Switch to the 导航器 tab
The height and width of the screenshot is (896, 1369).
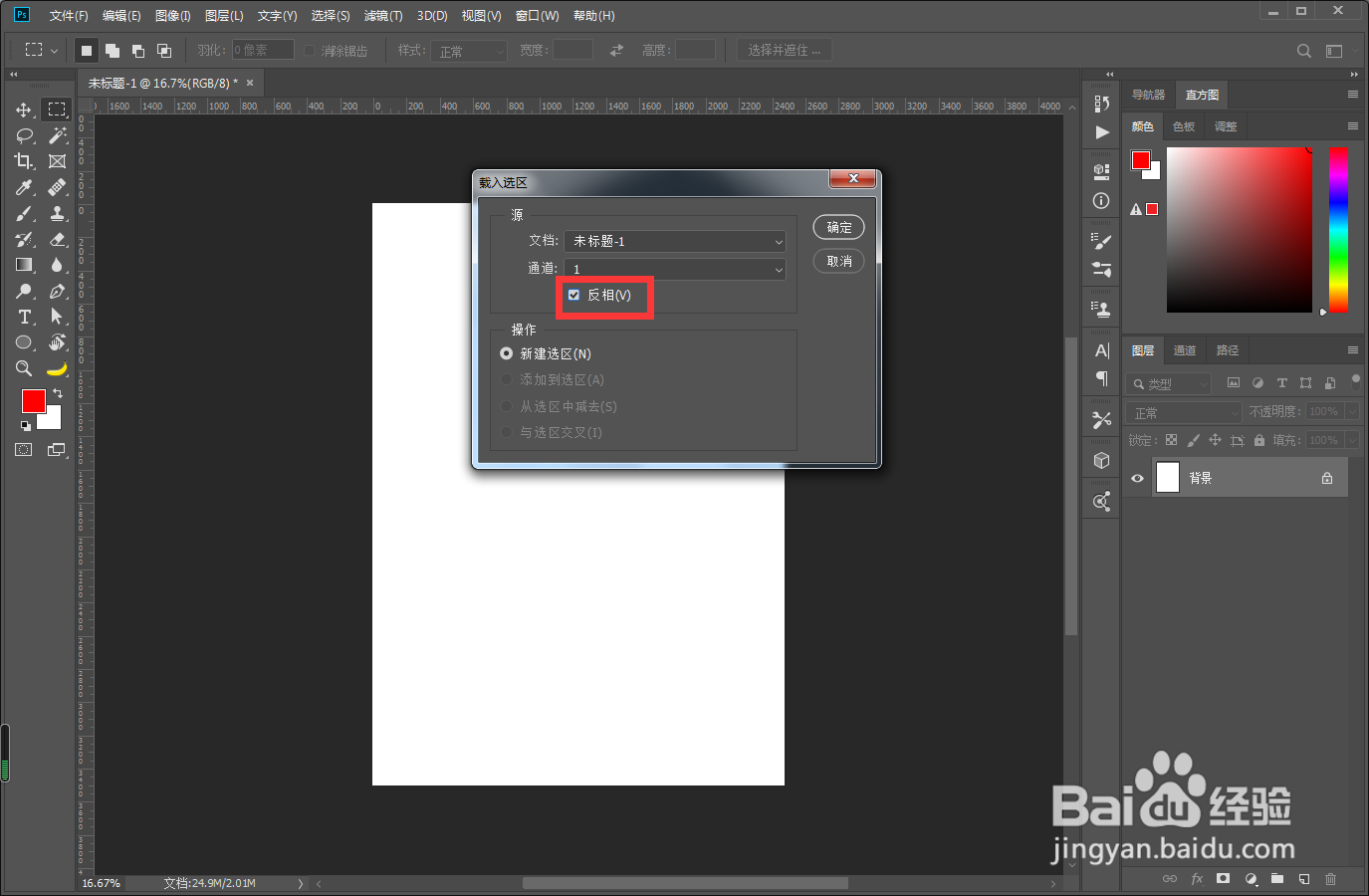[1148, 95]
